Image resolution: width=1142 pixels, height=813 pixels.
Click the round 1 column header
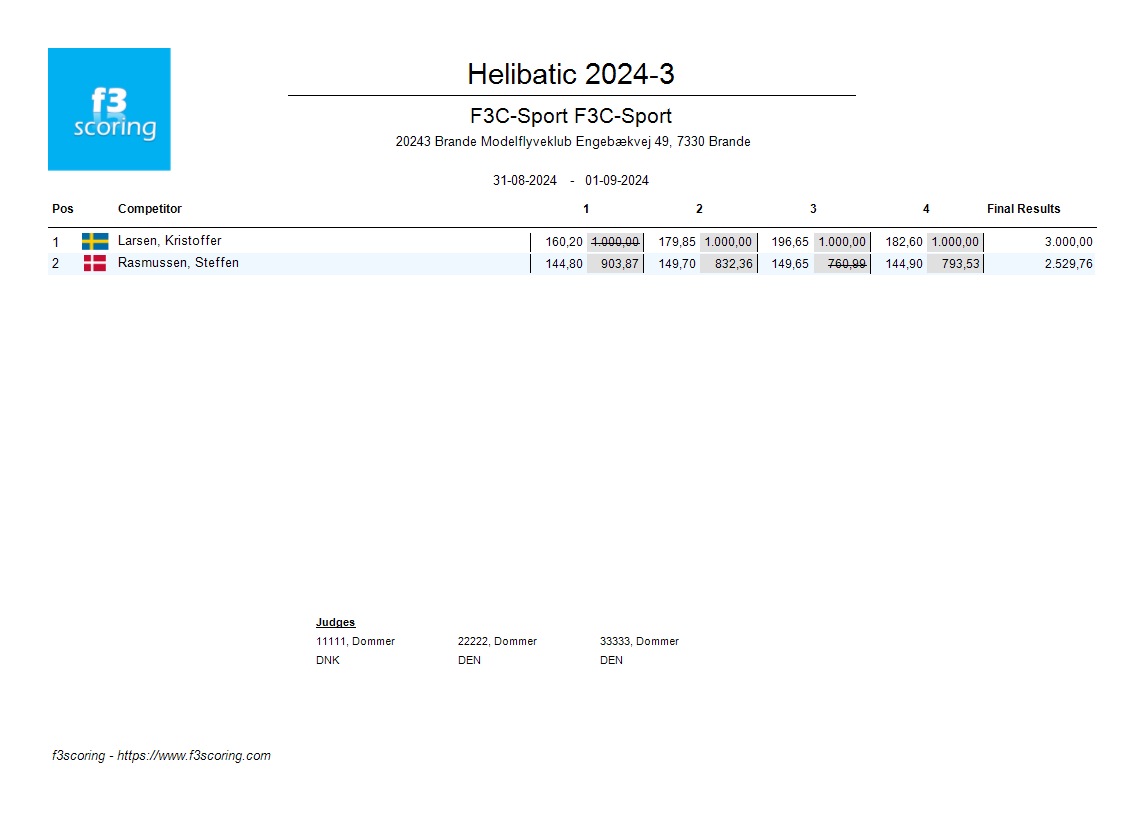point(586,209)
